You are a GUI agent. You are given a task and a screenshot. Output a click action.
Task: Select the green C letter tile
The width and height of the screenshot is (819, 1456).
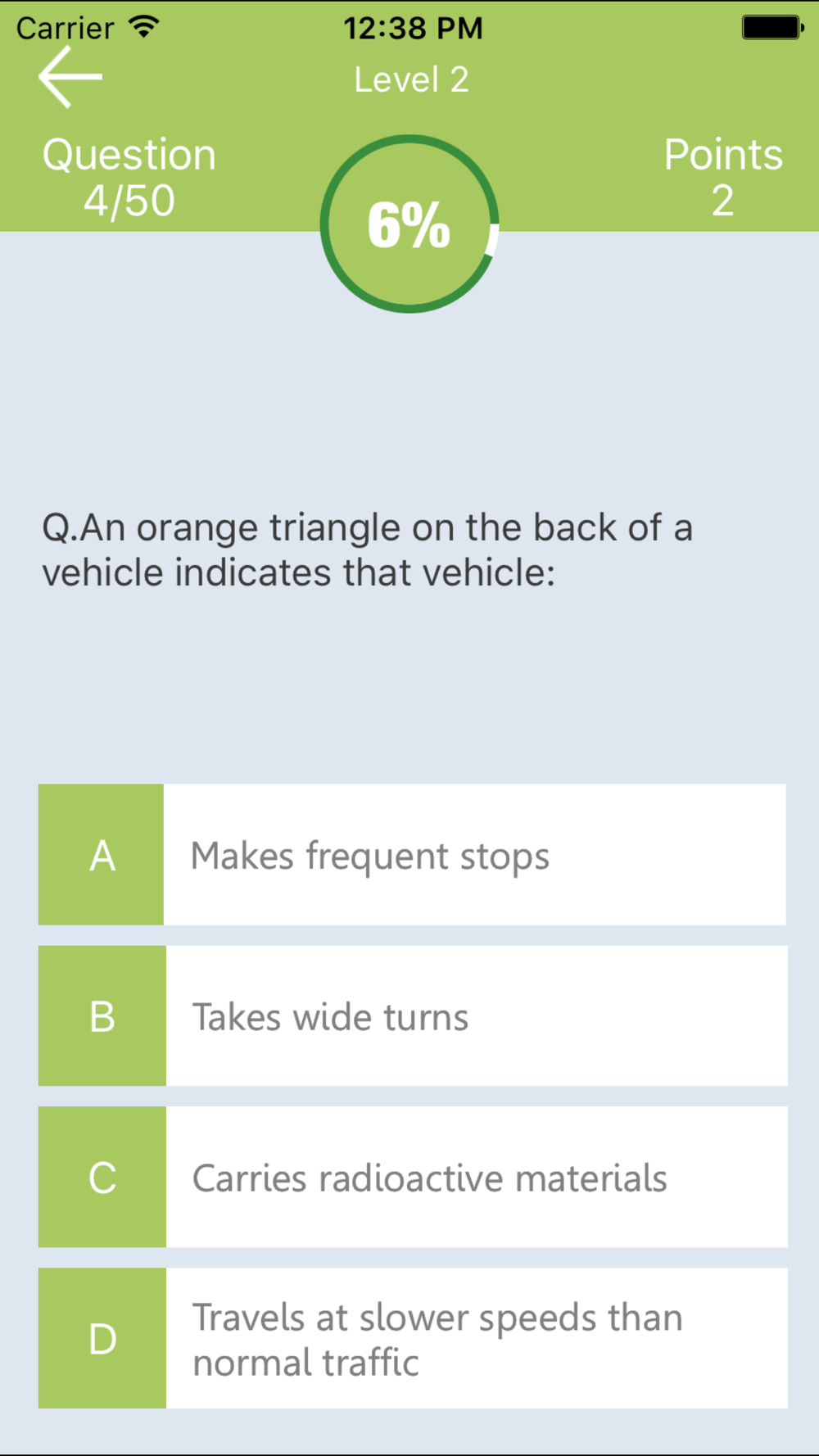(102, 1178)
